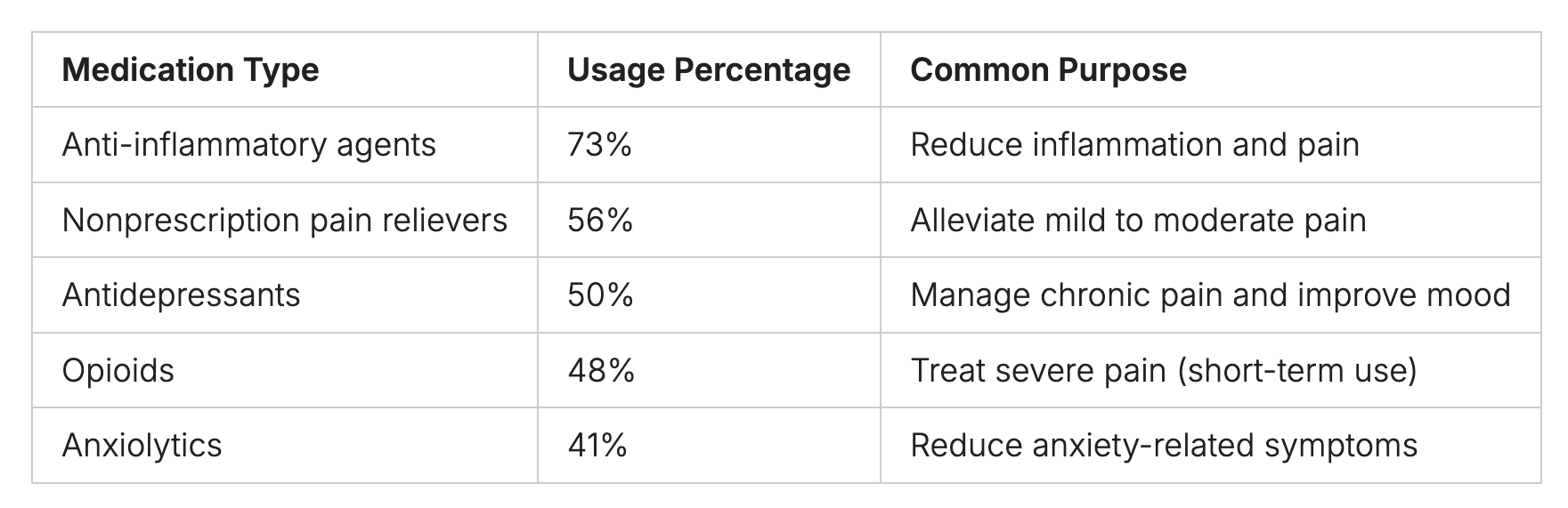
Task: Select the Nonprescription pain relievers cell
Action: click(x=285, y=221)
